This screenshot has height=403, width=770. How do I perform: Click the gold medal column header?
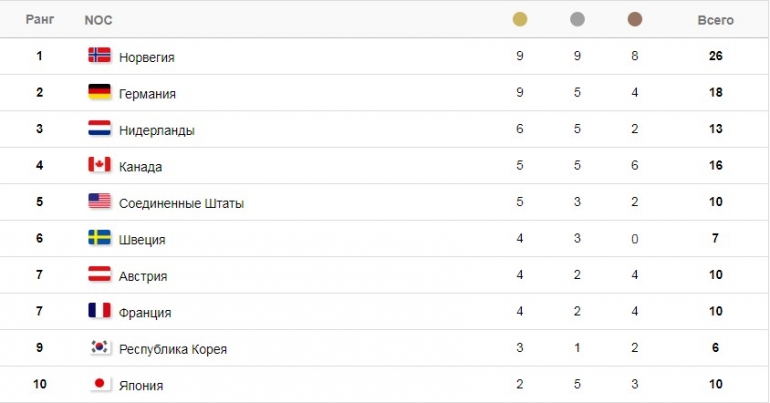tap(520, 19)
